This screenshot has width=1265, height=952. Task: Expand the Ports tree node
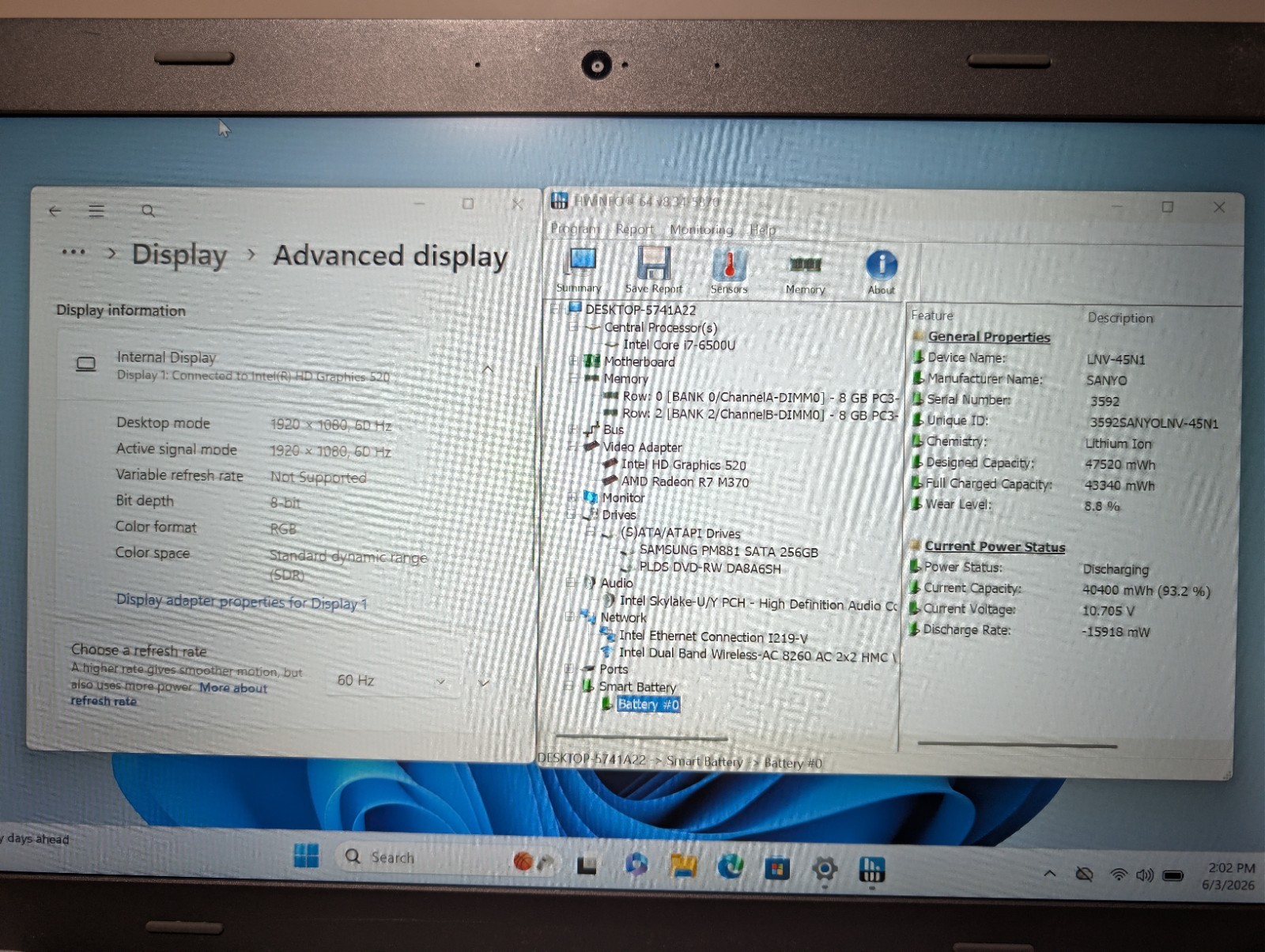coord(568,668)
